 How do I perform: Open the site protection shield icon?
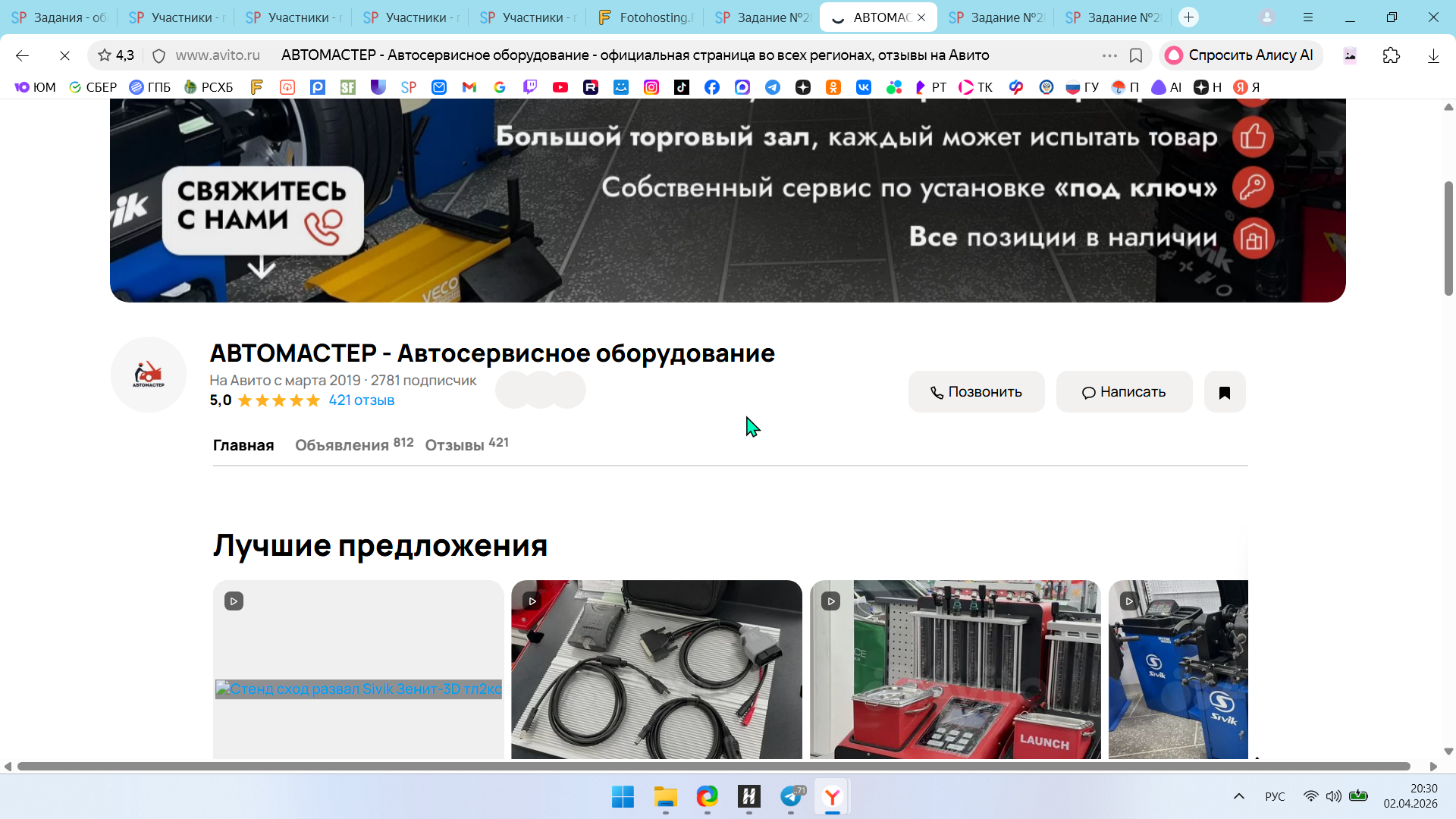pyautogui.click(x=158, y=55)
